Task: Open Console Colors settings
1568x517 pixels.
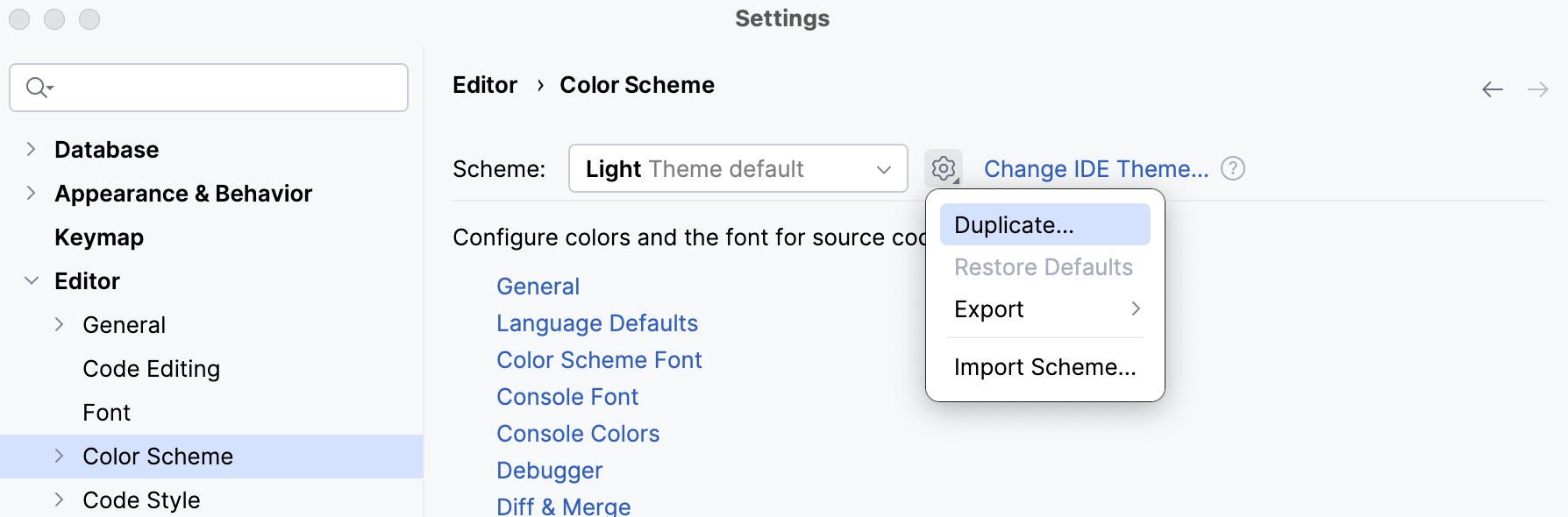Action: point(578,433)
